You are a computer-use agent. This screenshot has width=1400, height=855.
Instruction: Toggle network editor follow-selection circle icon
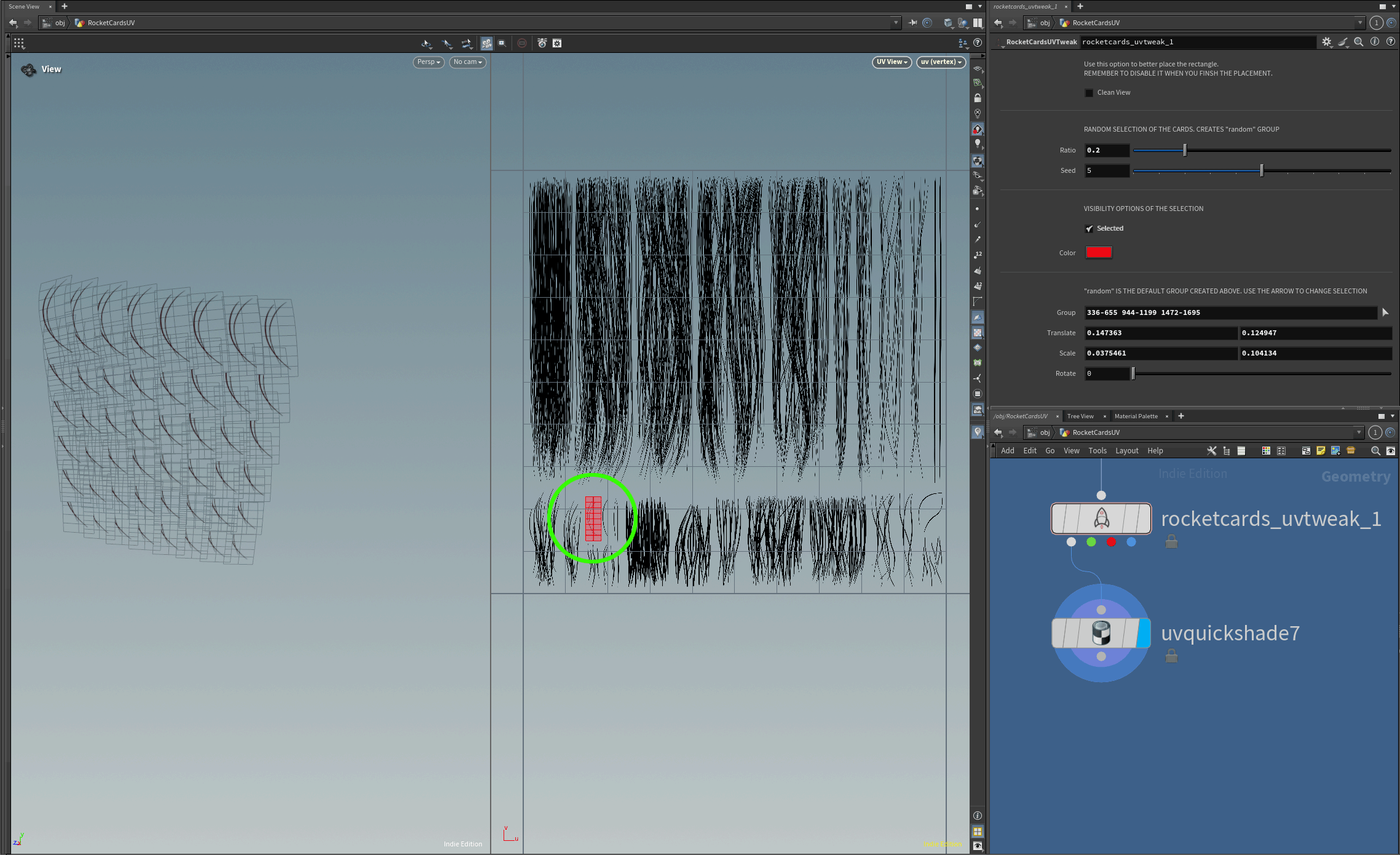click(x=1390, y=432)
